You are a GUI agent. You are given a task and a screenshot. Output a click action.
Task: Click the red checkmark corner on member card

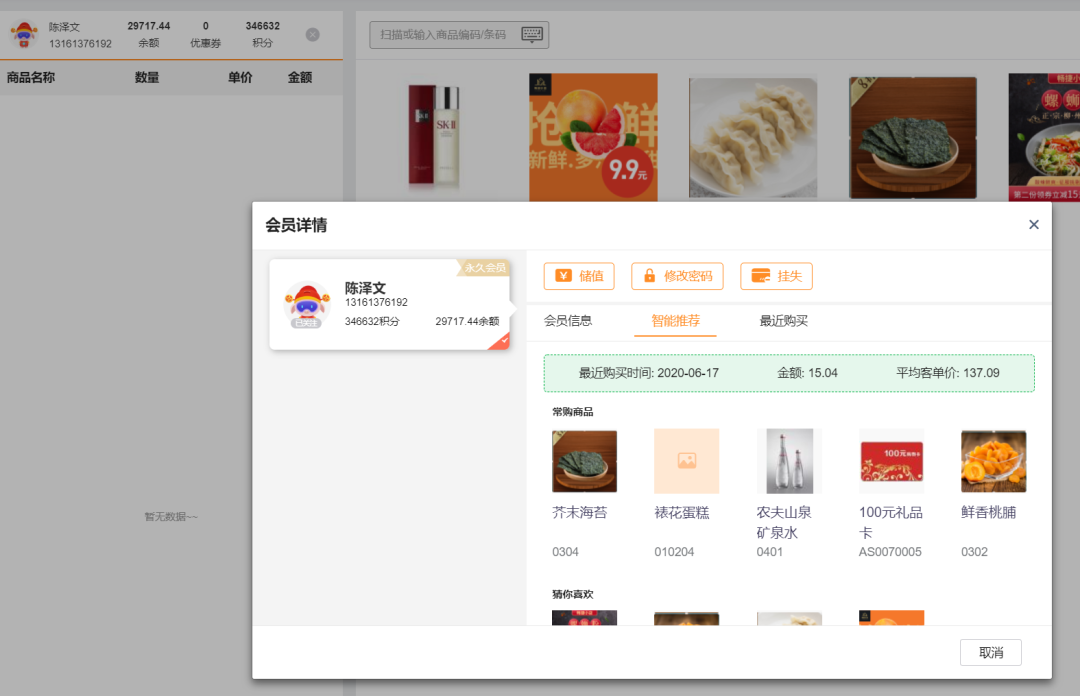503,342
